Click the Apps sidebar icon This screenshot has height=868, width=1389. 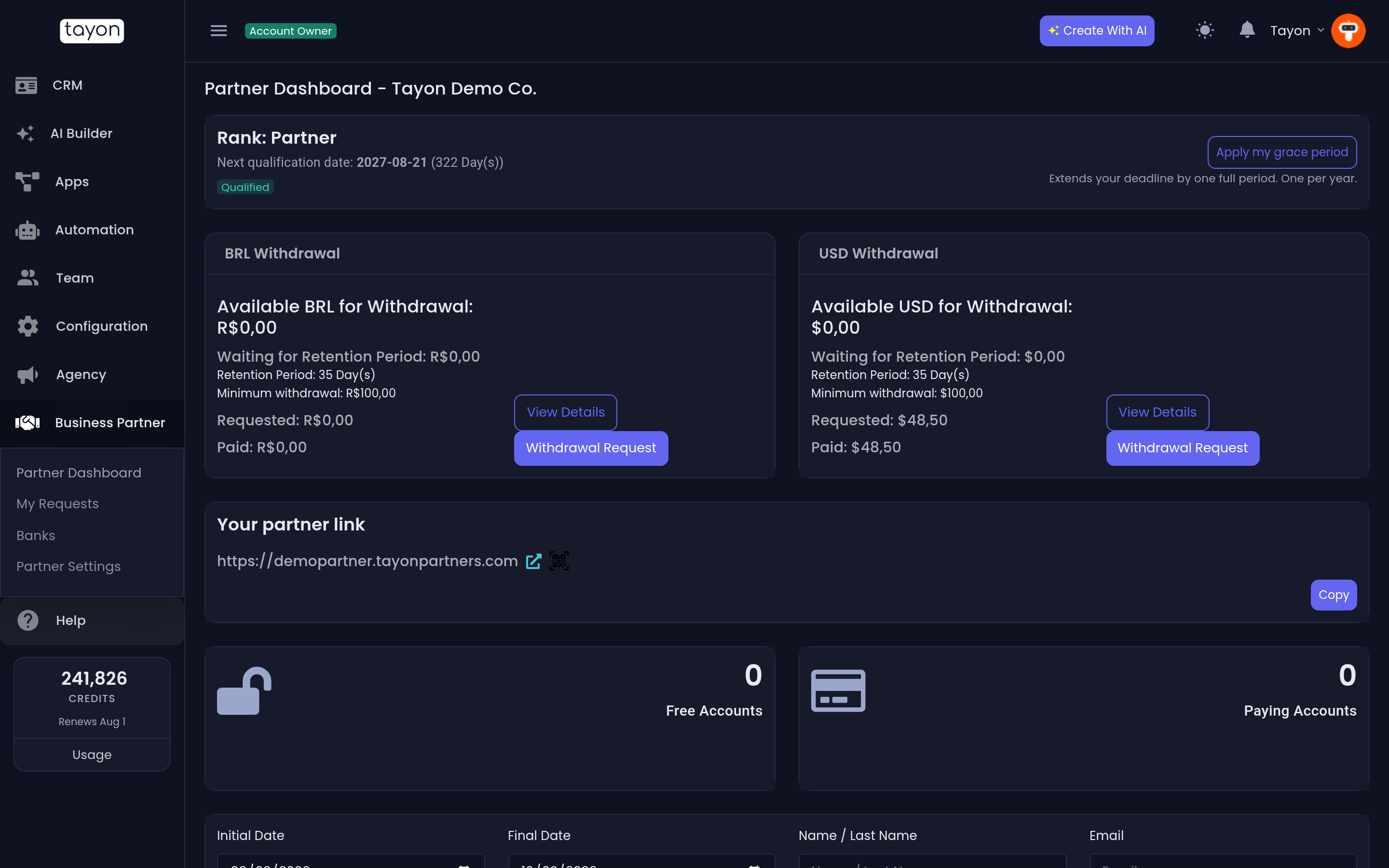(x=27, y=182)
